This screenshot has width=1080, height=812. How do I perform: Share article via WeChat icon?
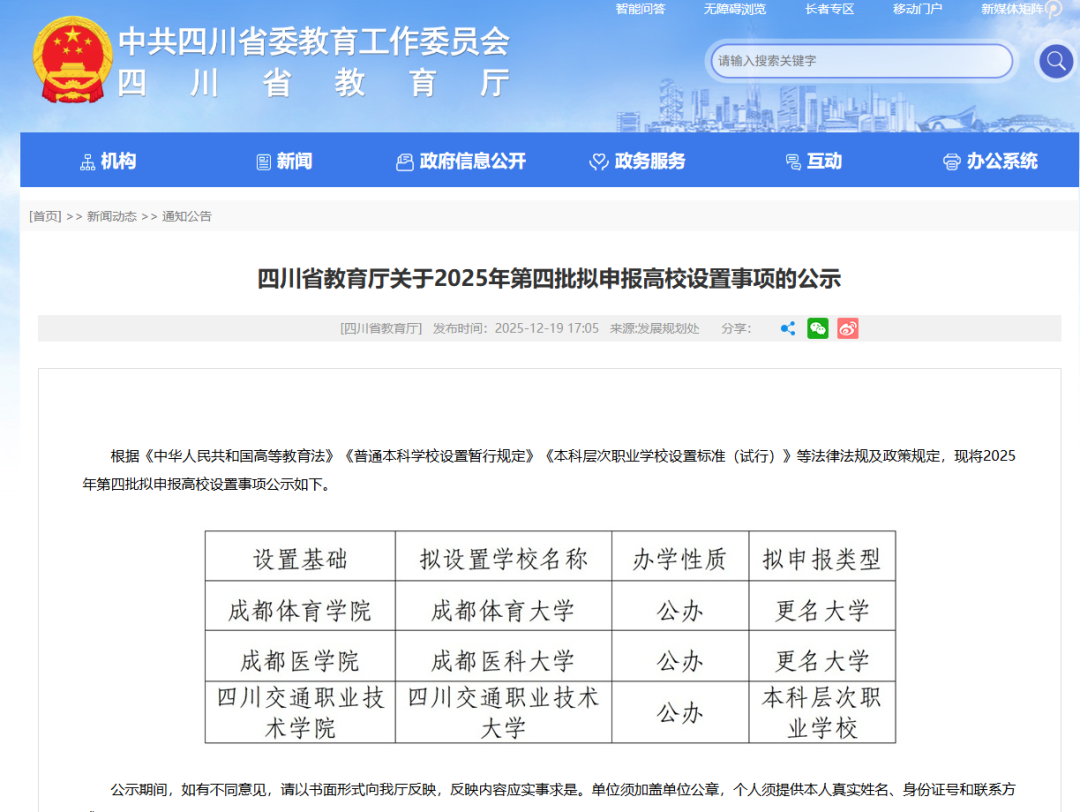click(x=818, y=328)
